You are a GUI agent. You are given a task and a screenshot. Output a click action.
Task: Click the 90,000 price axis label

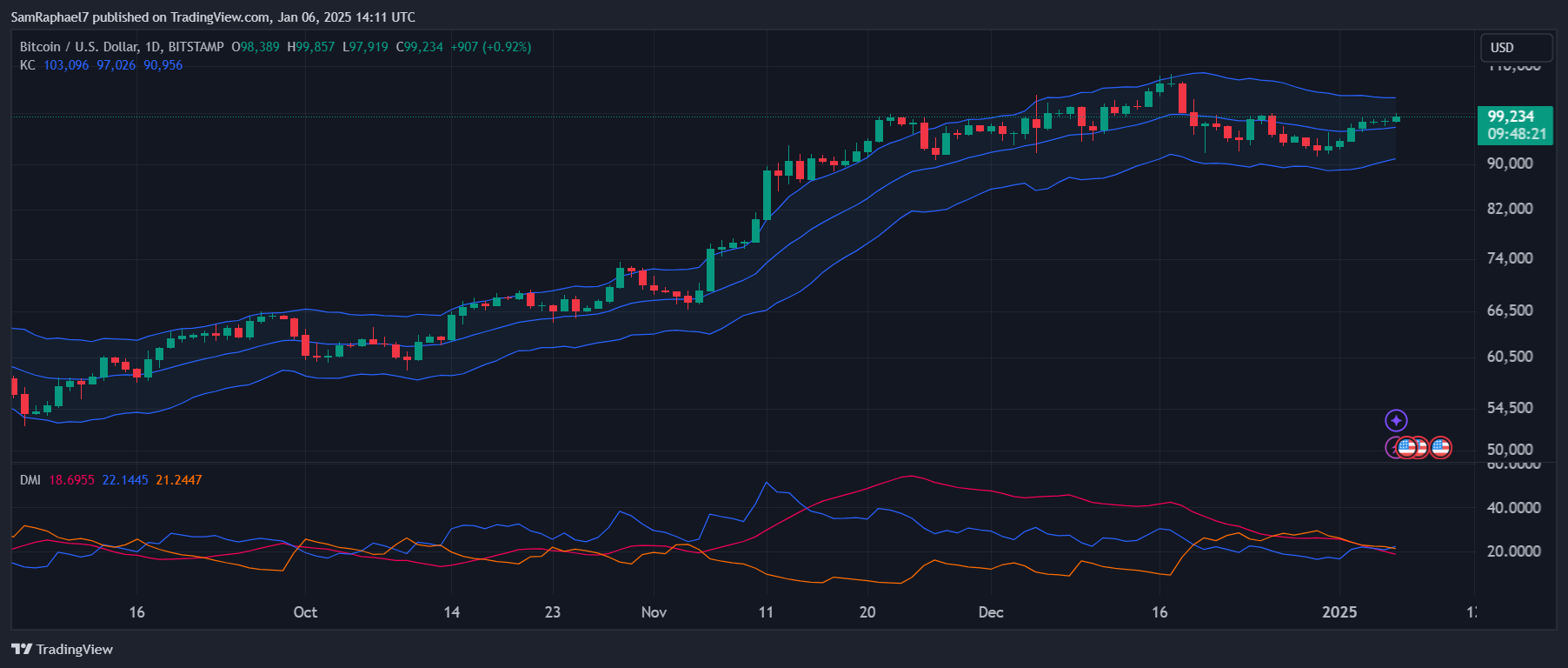click(1510, 164)
